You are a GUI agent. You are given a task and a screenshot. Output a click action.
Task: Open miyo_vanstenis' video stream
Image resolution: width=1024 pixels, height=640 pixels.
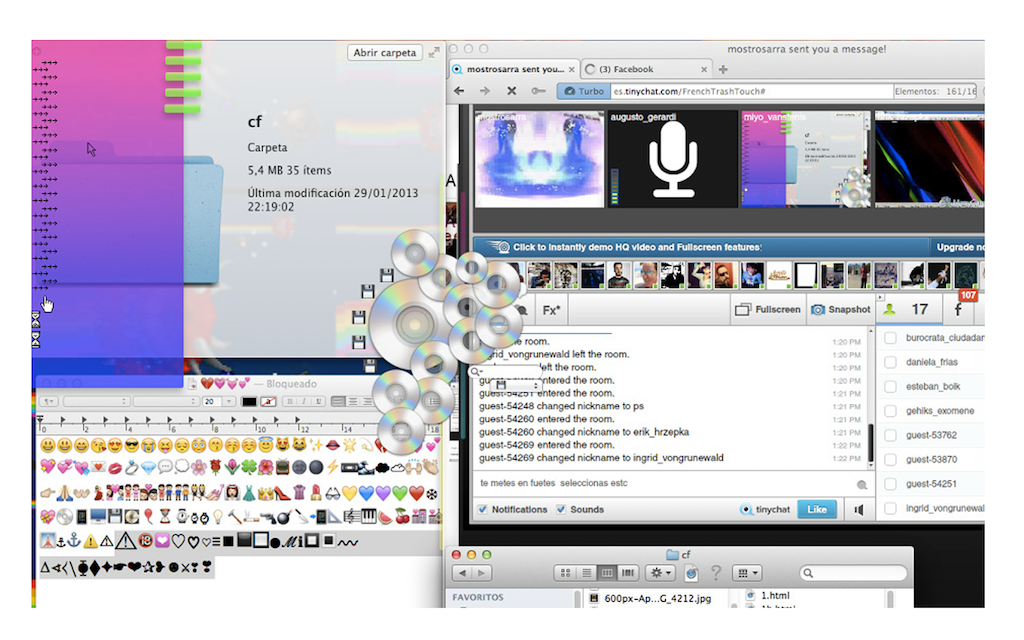click(x=806, y=159)
